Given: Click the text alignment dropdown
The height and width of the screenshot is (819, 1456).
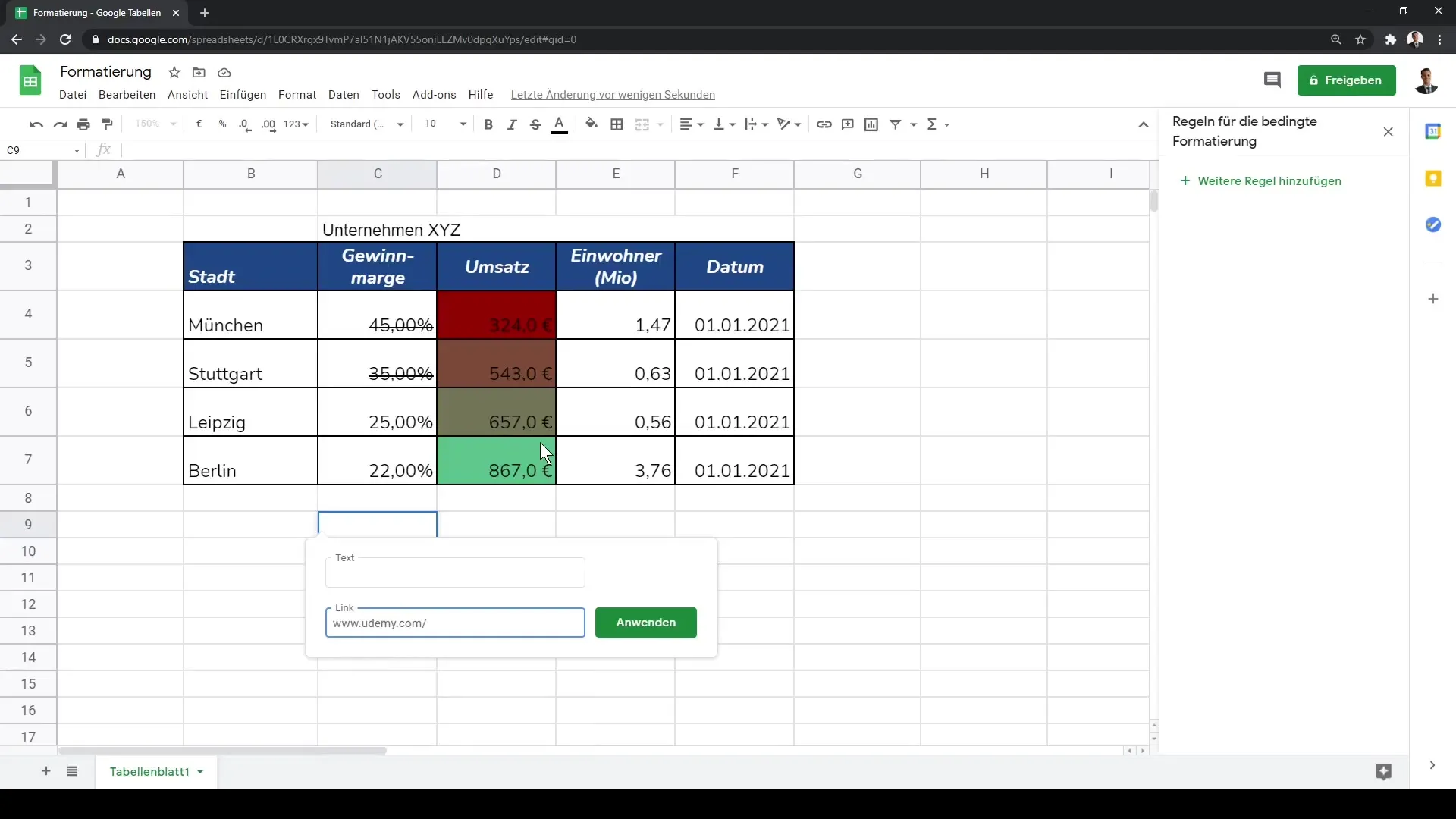Looking at the screenshot, I should (x=692, y=124).
